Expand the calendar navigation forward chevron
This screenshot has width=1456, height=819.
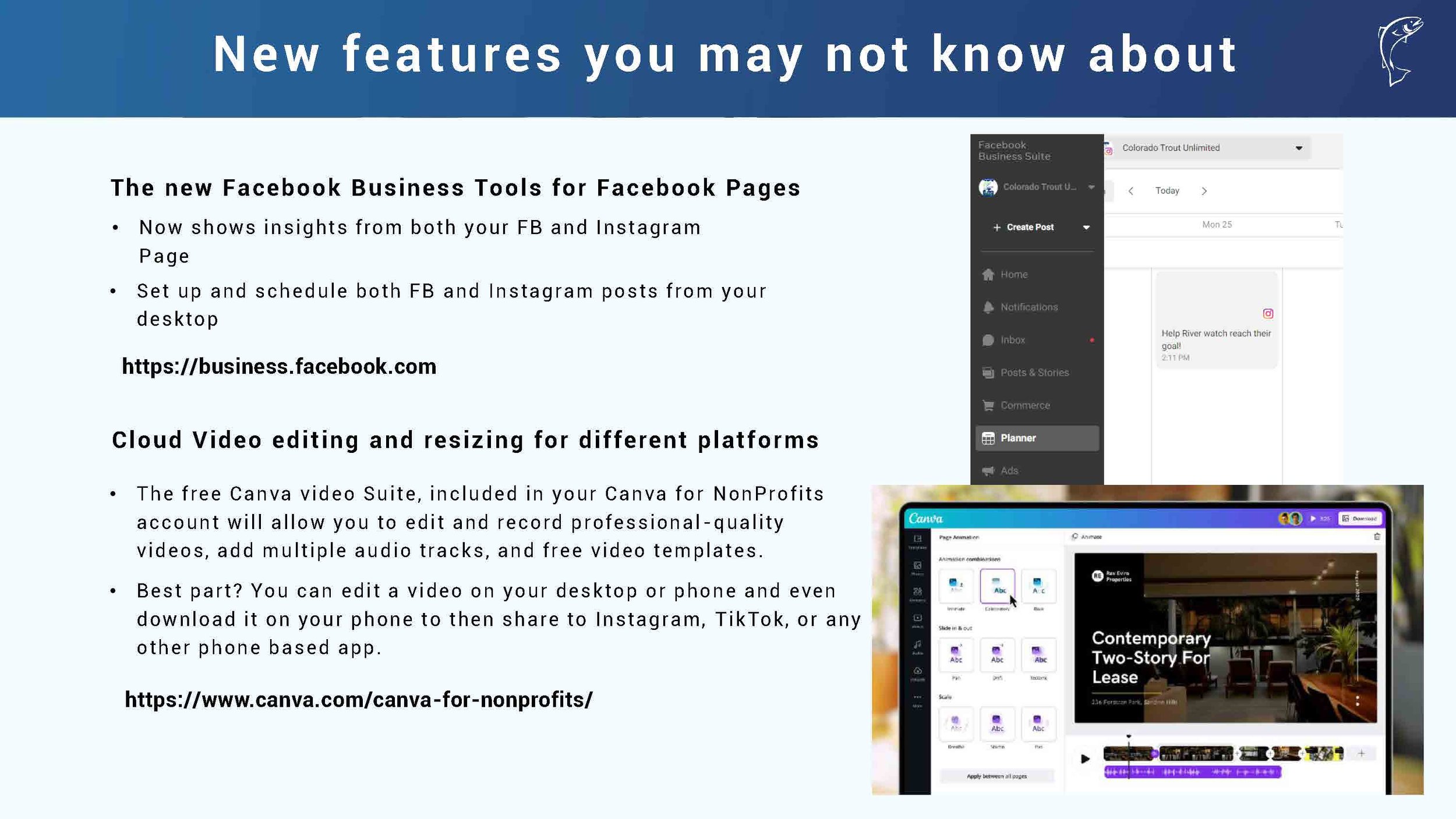pyautogui.click(x=1204, y=191)
